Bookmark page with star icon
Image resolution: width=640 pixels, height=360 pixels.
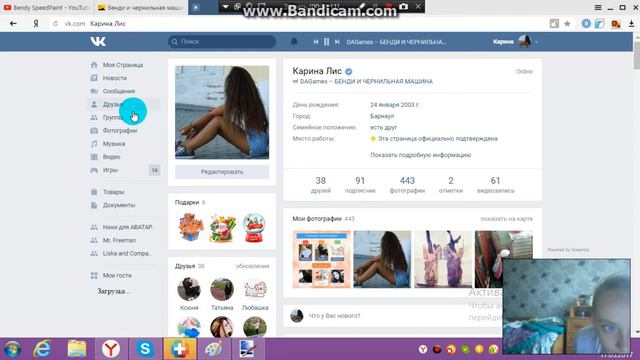[x=567, y=24]
